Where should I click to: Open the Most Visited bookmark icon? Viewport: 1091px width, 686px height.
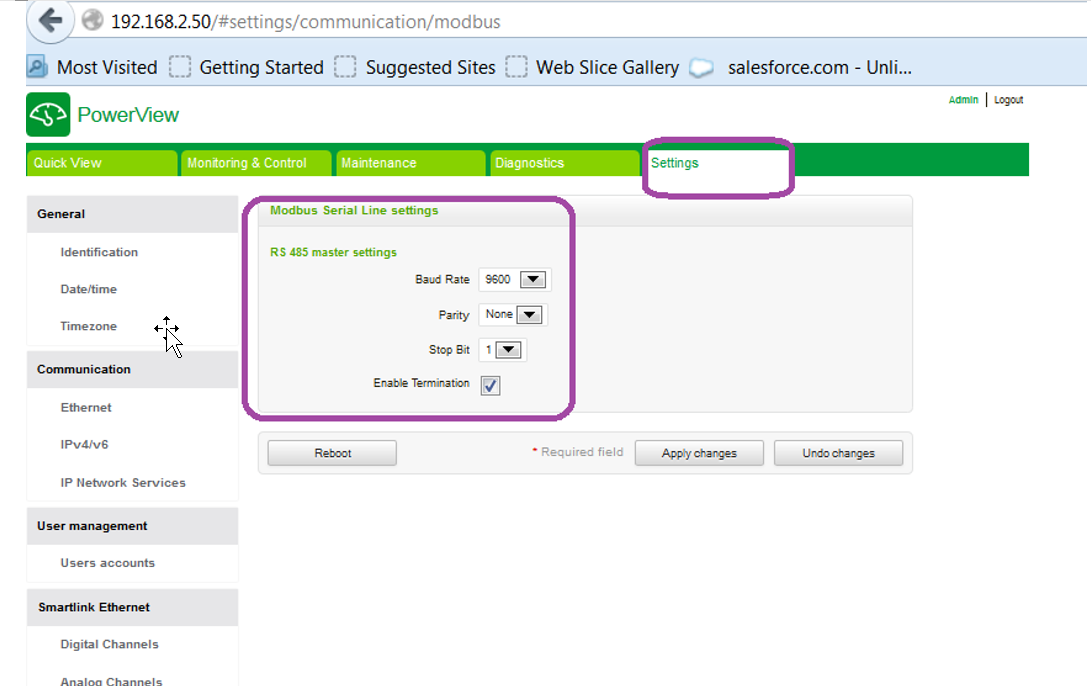pos(37,67)
